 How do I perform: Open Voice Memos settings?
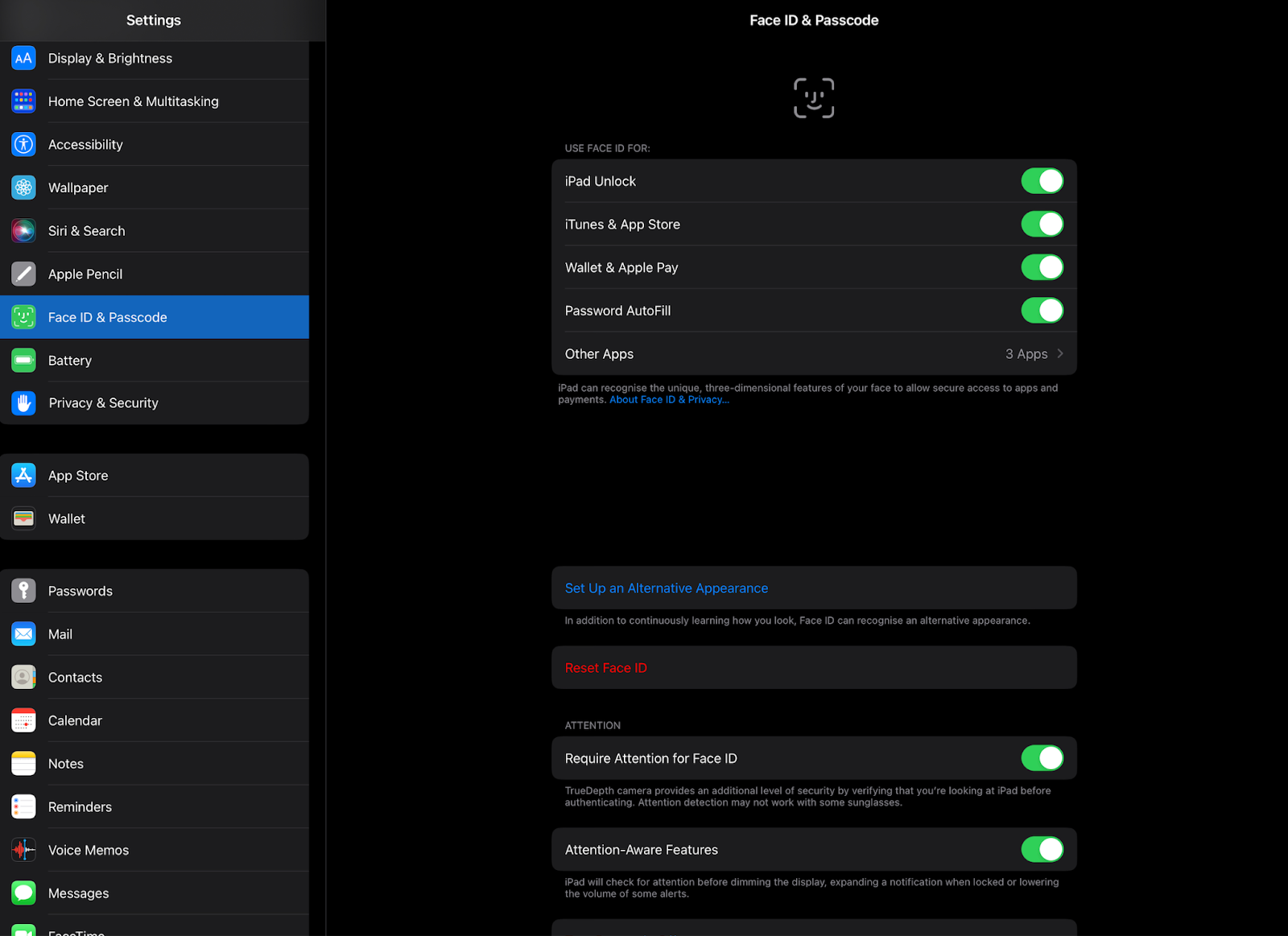click(155, 850)
